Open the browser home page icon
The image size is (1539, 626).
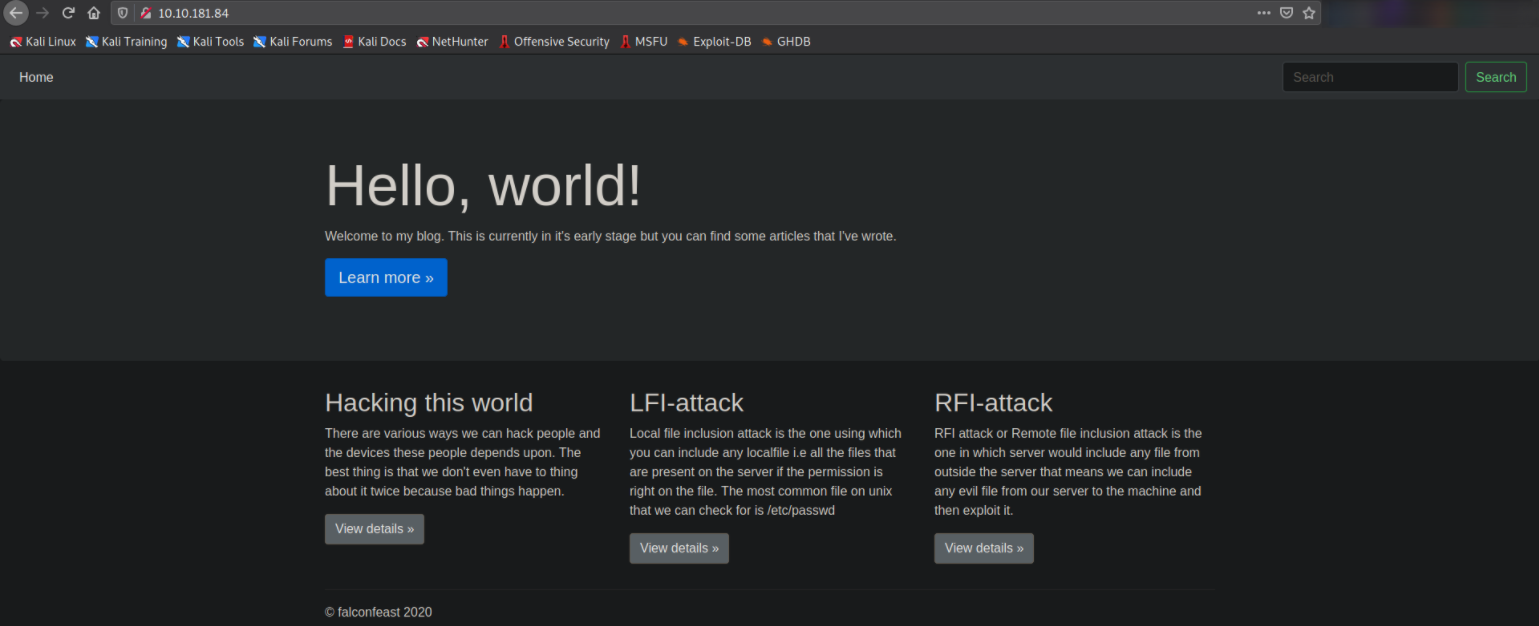pos(94,13)
